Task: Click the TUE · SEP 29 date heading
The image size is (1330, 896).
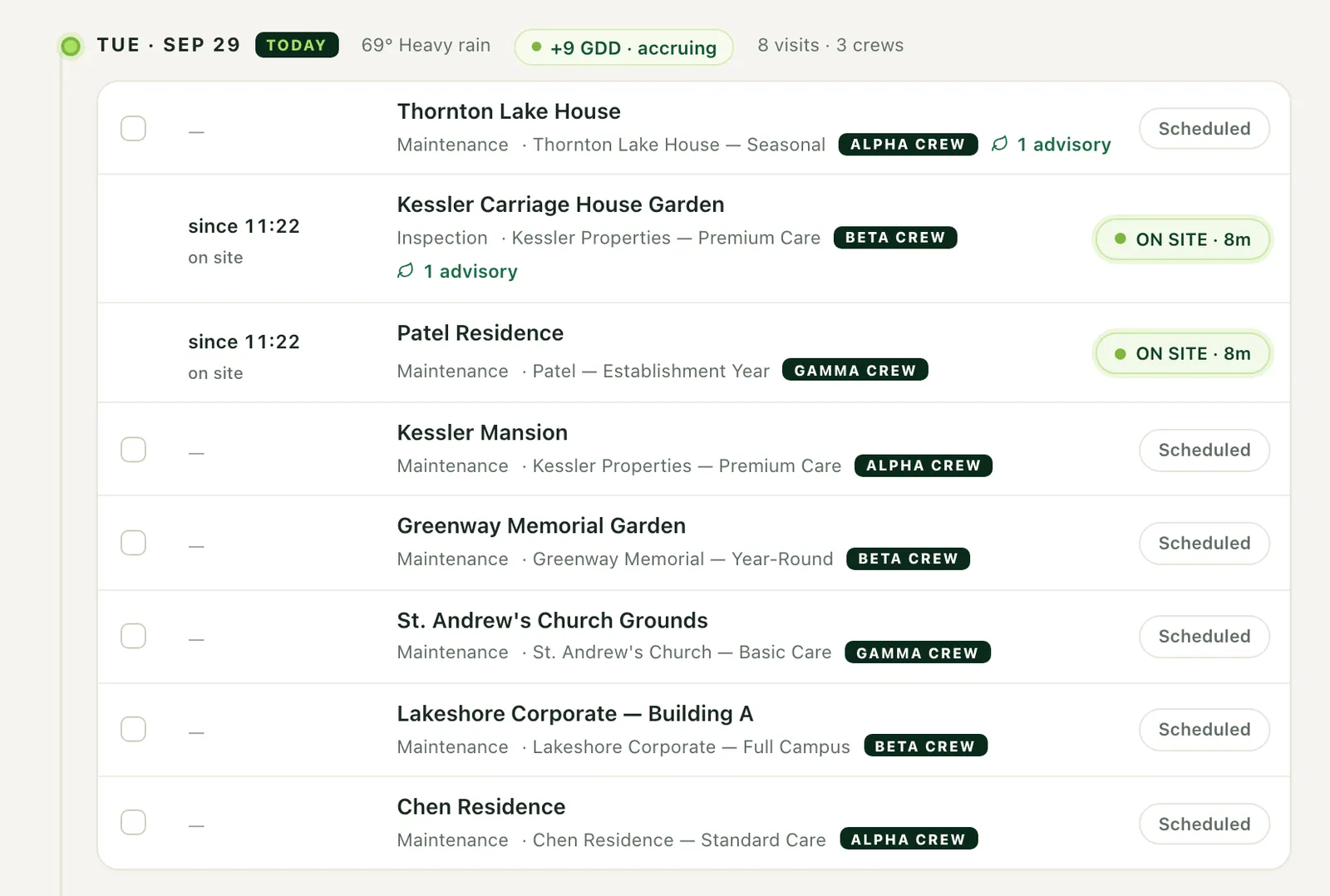Action: point(169,45)
